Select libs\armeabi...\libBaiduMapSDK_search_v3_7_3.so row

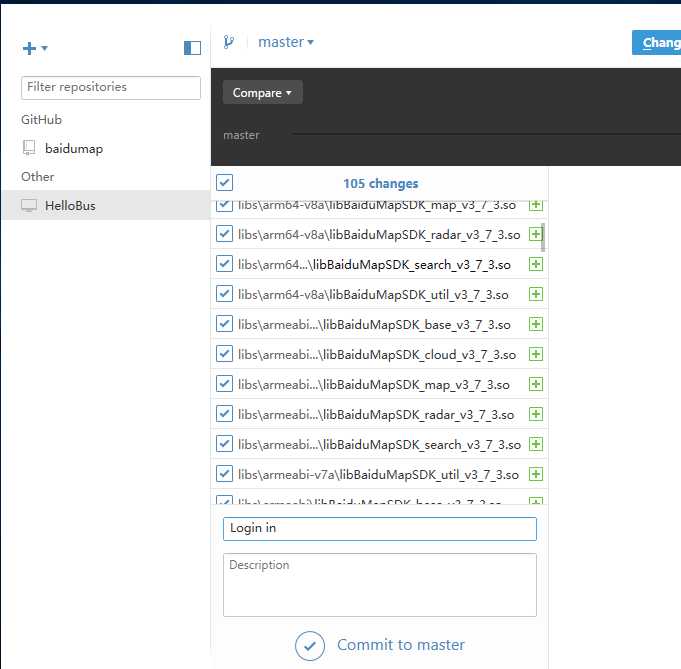(379, 444)
